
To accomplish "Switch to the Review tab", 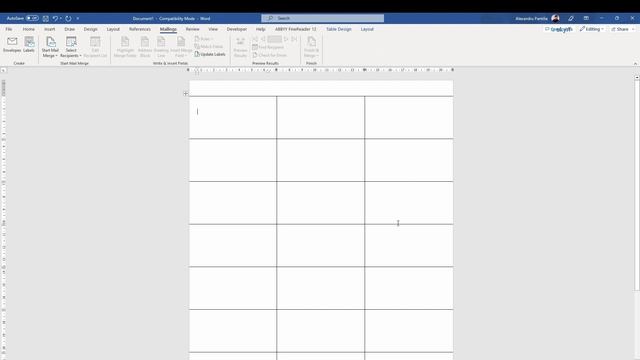I will click(x=192, y=29).
